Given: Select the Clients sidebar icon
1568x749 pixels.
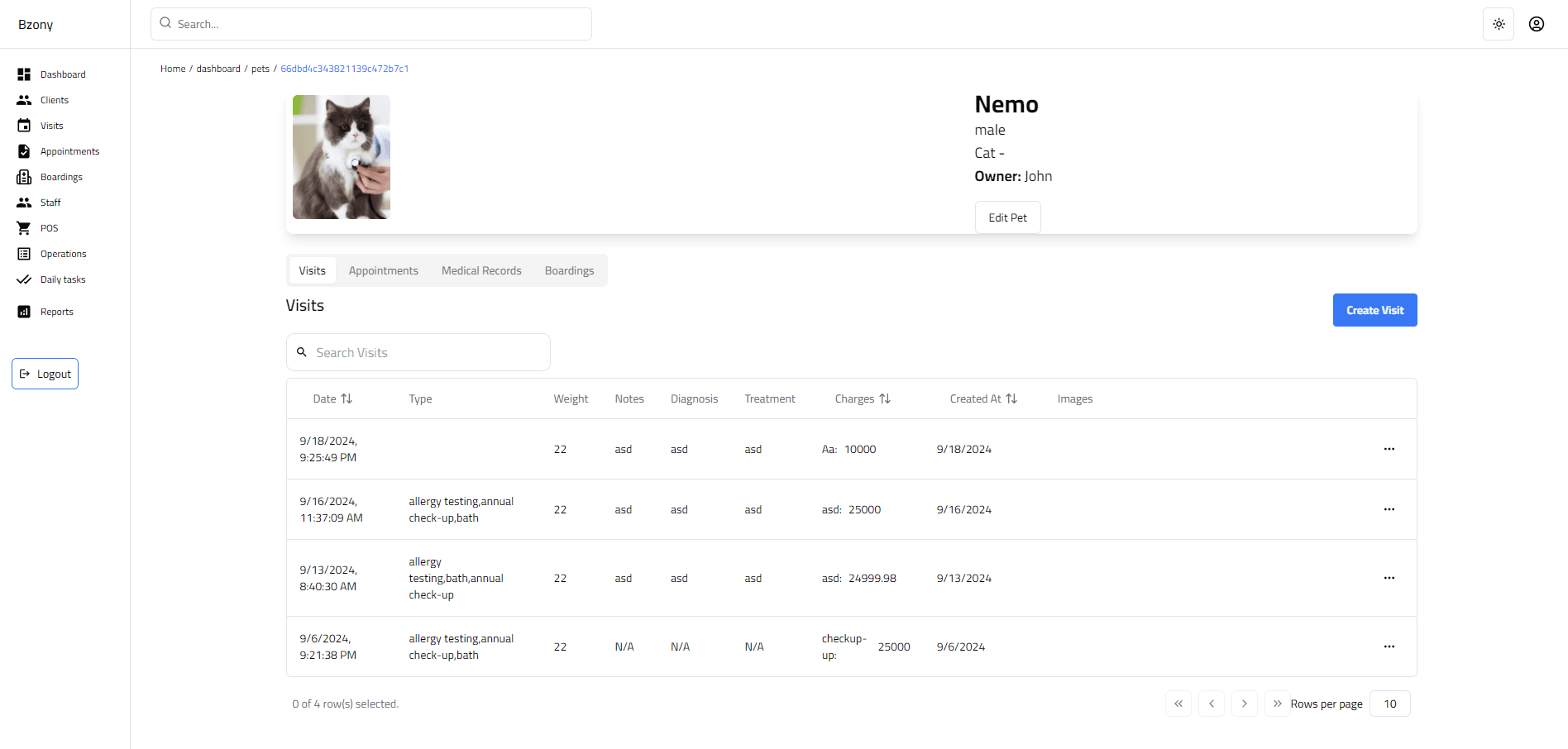Looking at the screenshot, I should 24,99.
